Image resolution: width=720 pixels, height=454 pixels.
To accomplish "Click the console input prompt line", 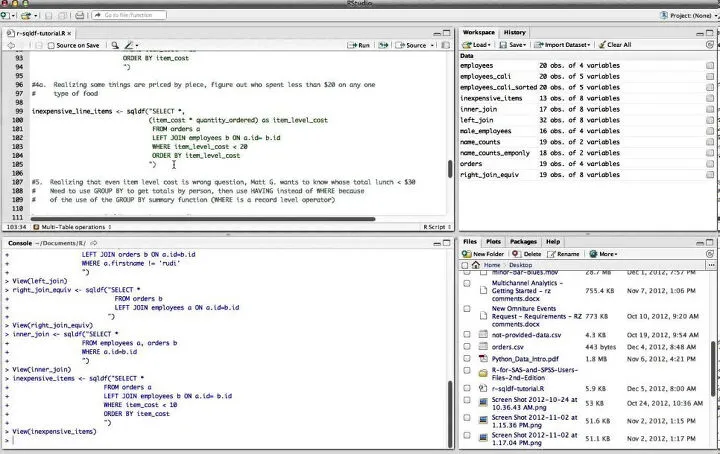I will 228,440.
